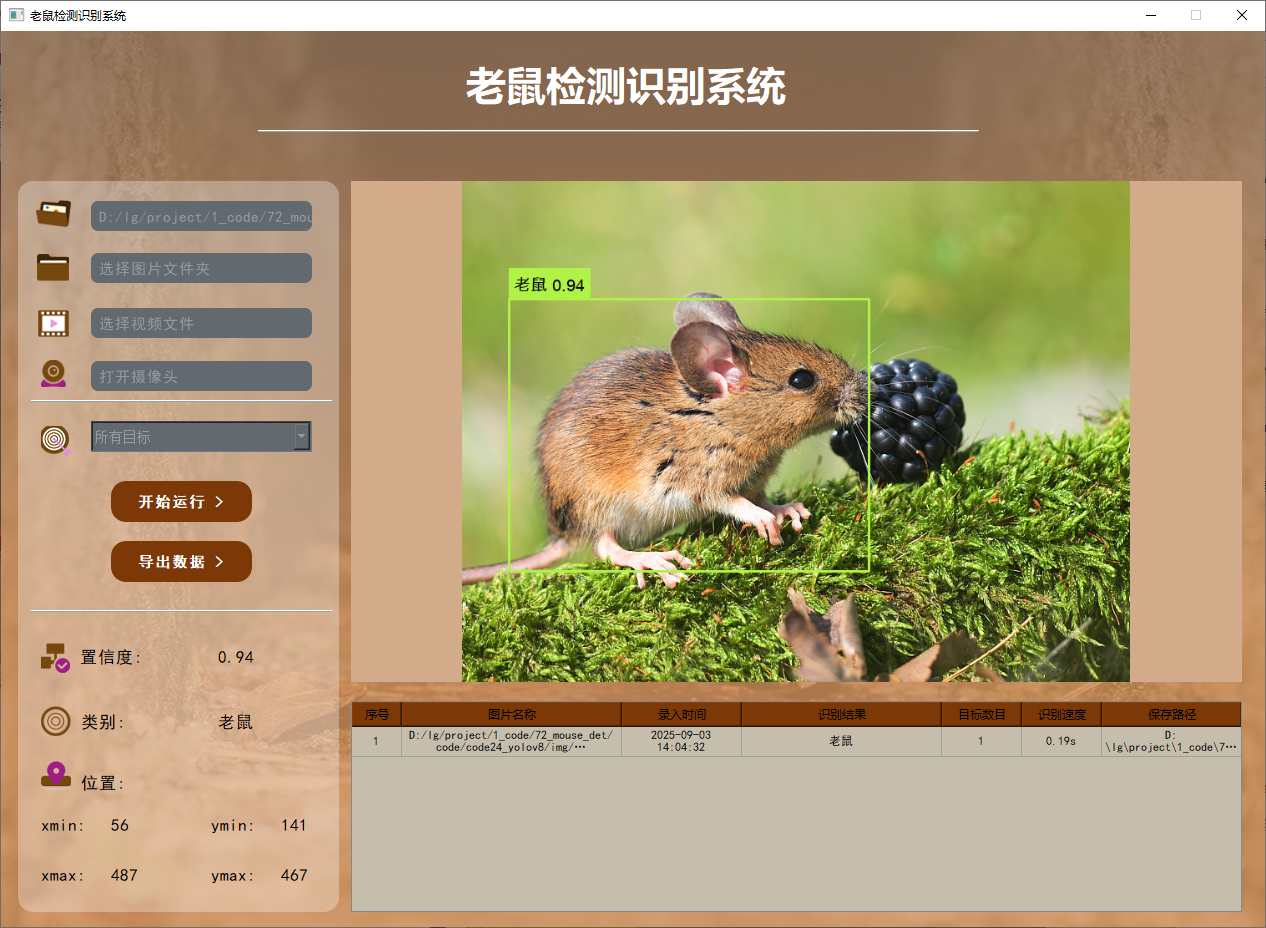1266x928 pixels.
Task: Close the 老鼠检测识别系统 window
Action: 1242,15
